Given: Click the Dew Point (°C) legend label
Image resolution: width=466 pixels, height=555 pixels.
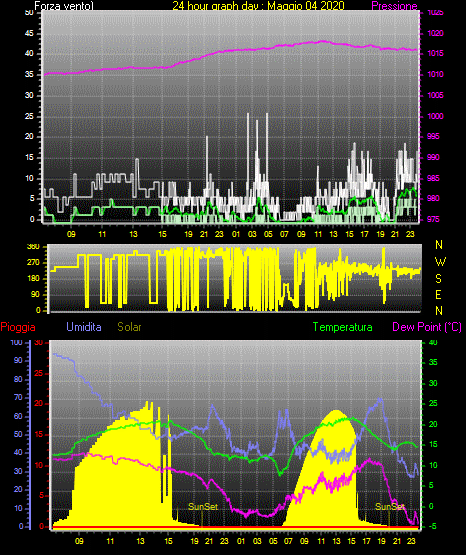Looking at the screenshot, I should [x=427, y=327].
